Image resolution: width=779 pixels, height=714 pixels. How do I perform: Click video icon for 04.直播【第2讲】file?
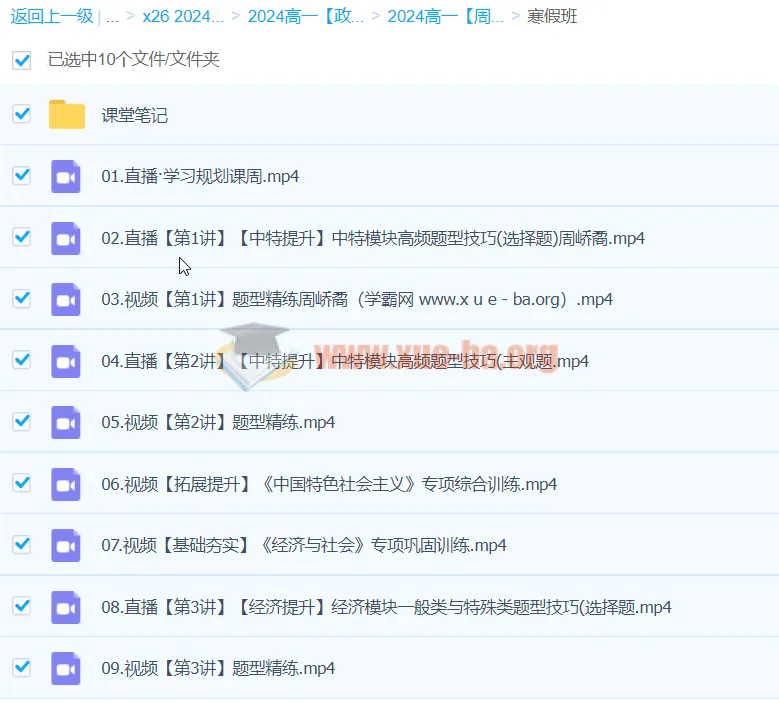pyautogui.click(x=66, y=361)
